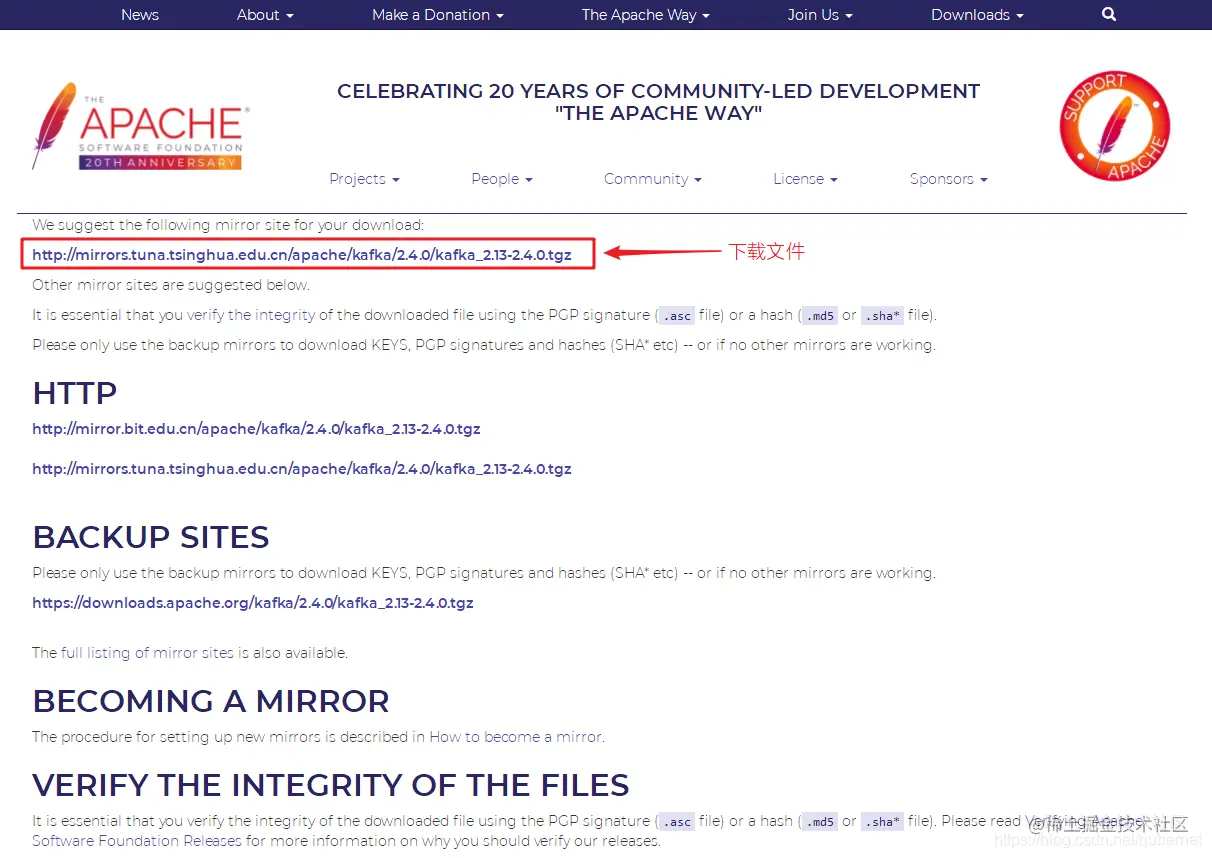Open downloads.apache.org backup kafka link

[253, 603]
